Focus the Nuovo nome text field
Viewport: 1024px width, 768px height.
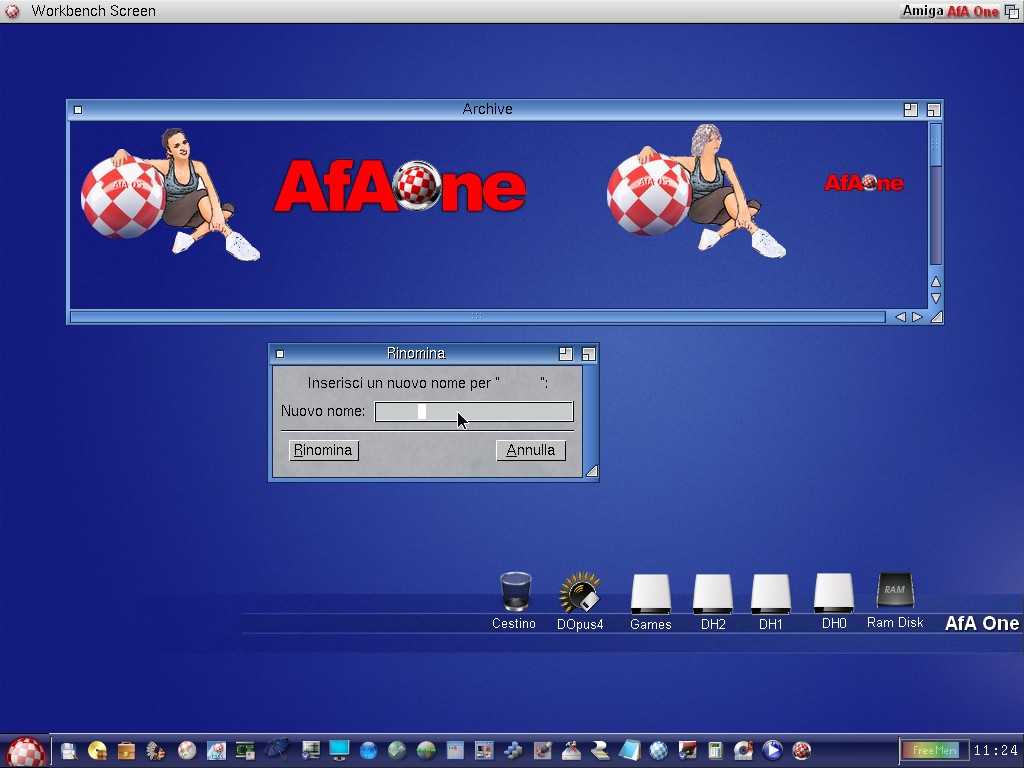point(473,412)
